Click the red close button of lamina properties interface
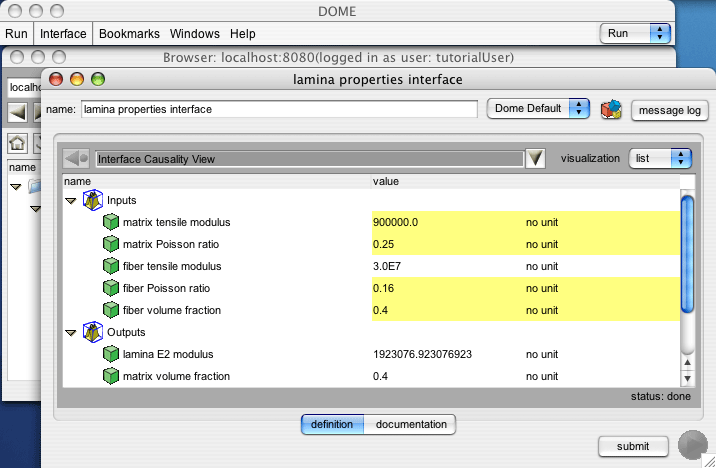The width and height of the screenshot is (716, 468). pos(56,79)
